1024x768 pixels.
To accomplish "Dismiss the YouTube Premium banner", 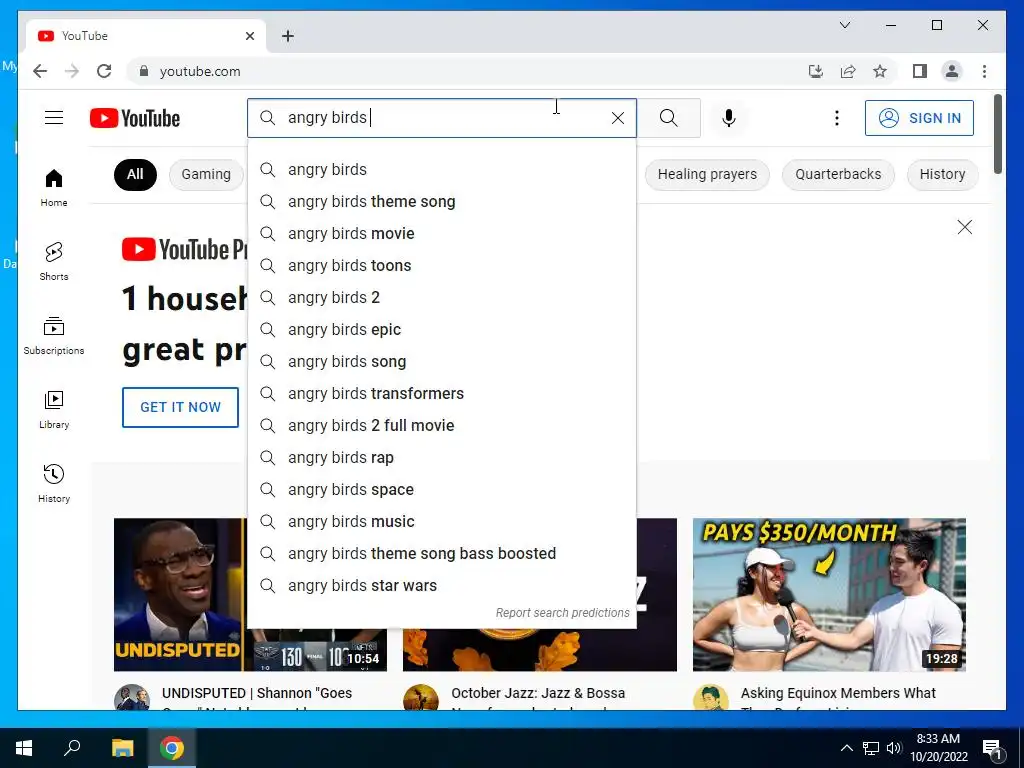I will tap(965, 227).
